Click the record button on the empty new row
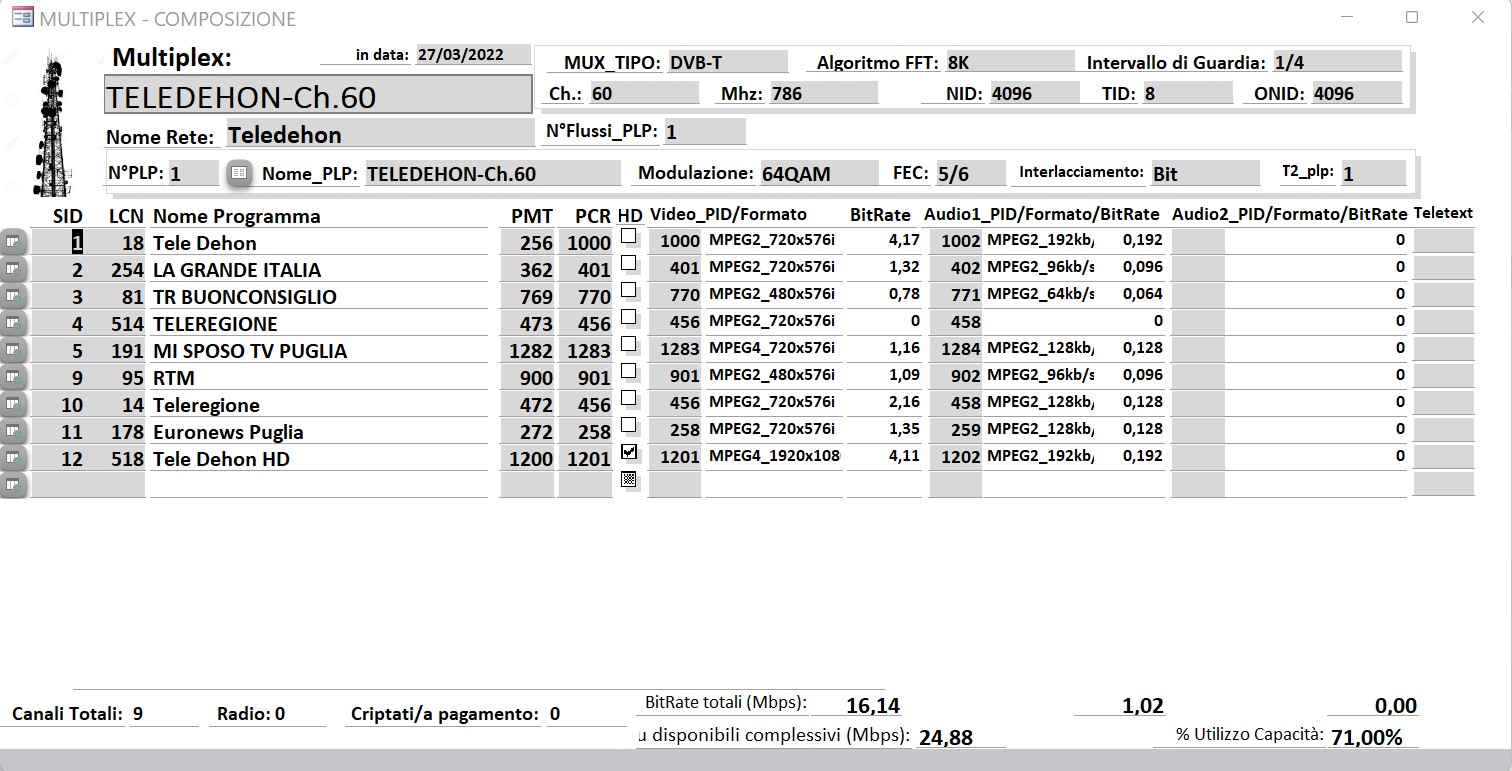1512x771 pixels. [x=13, y=485]
